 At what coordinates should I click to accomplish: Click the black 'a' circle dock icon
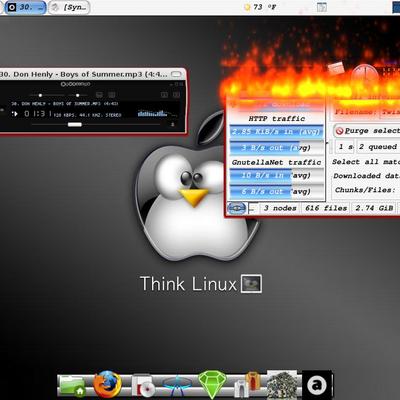(x=317, y=385)
